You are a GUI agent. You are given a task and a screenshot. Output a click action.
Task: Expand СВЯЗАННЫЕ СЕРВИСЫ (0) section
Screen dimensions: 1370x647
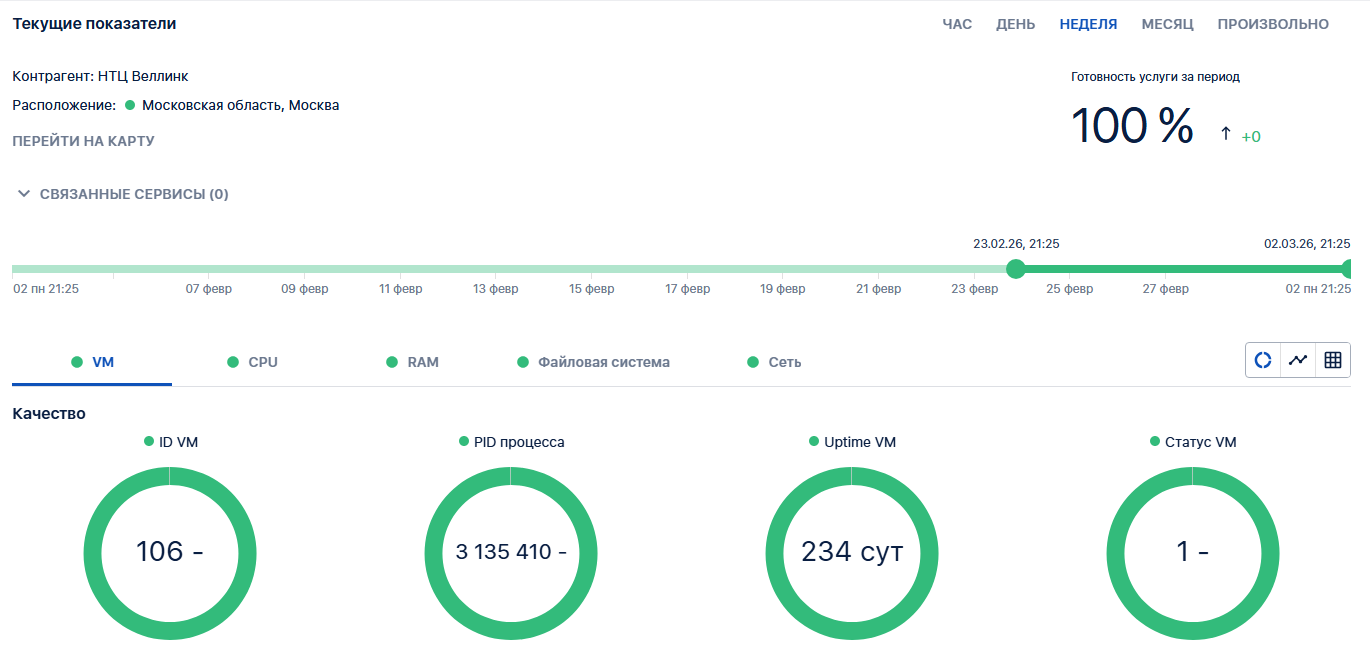tap(122, 194)
